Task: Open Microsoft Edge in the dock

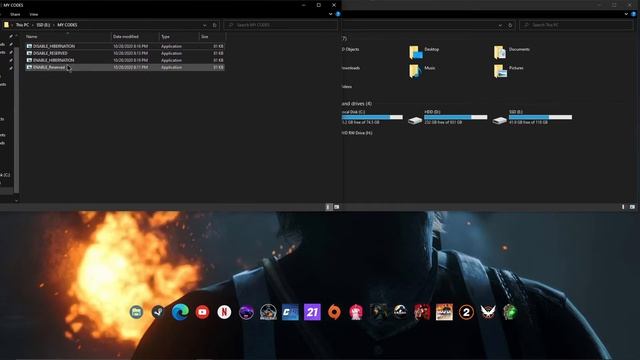Action: tap(180, 312)
